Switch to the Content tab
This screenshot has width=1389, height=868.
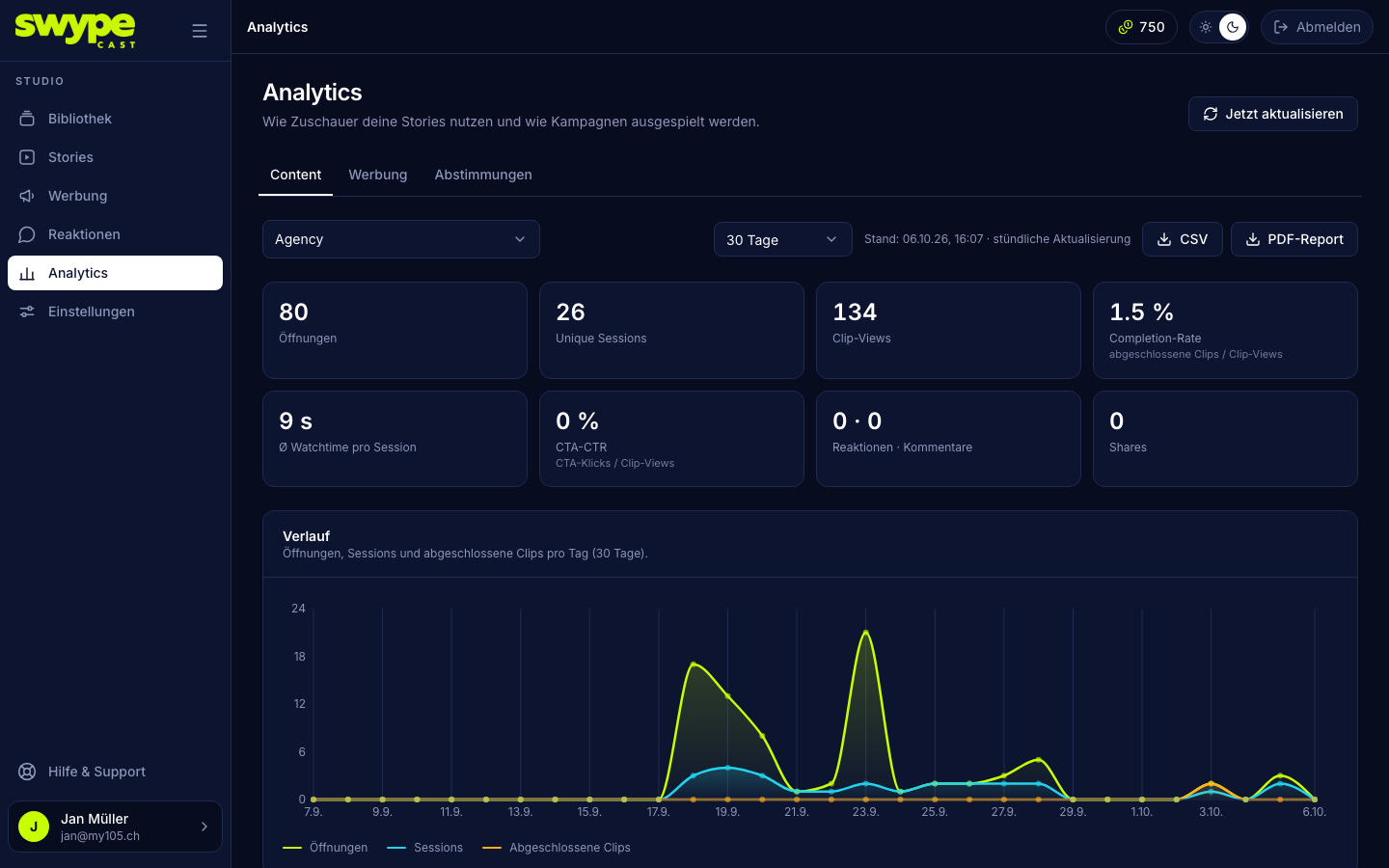pyautogui.click(x=295, y=175)
